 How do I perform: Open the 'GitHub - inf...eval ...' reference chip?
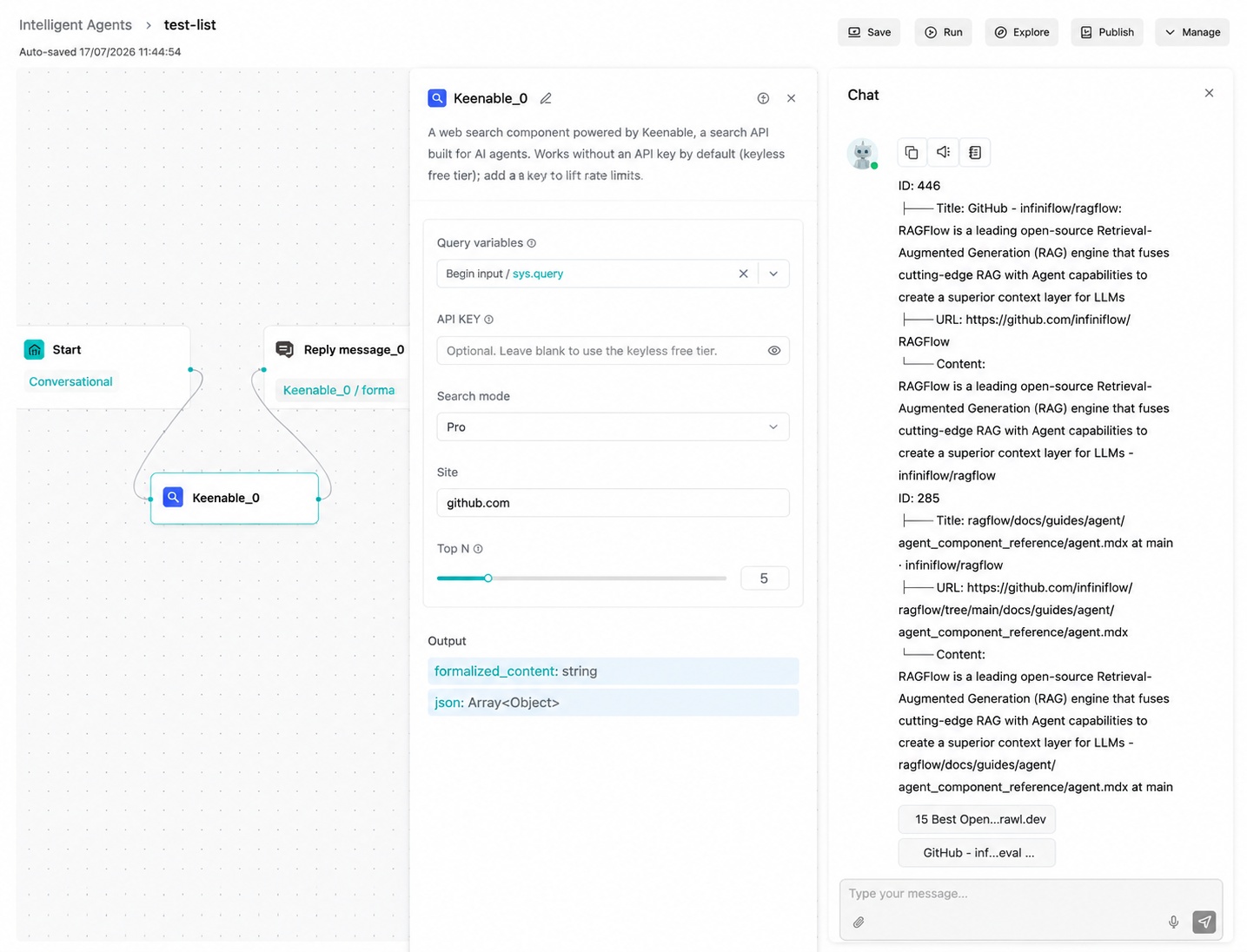pyautogui.click(x=977, y=853)
